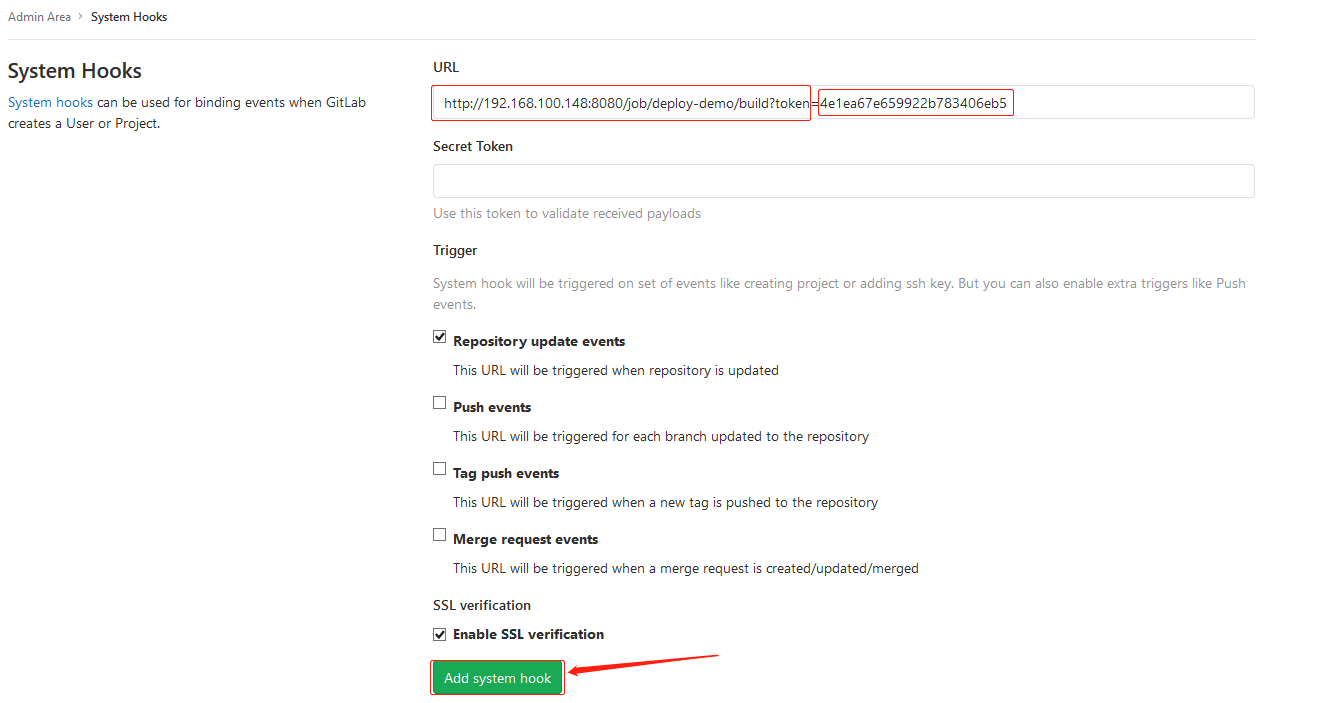
Task: Select the 'System Hooks' page heading
Action: [75, 71]
